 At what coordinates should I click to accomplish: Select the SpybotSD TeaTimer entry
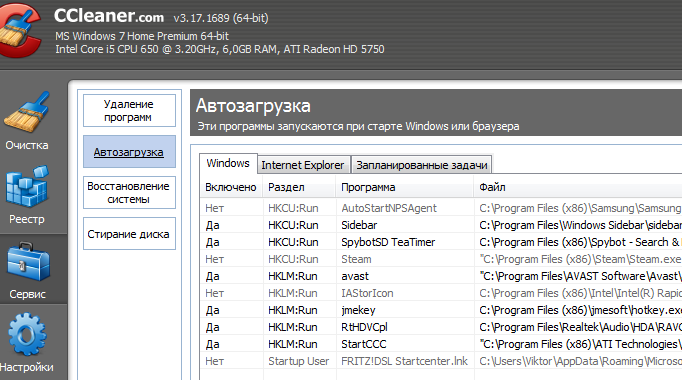pyautogui.click(x=388, y=242)
